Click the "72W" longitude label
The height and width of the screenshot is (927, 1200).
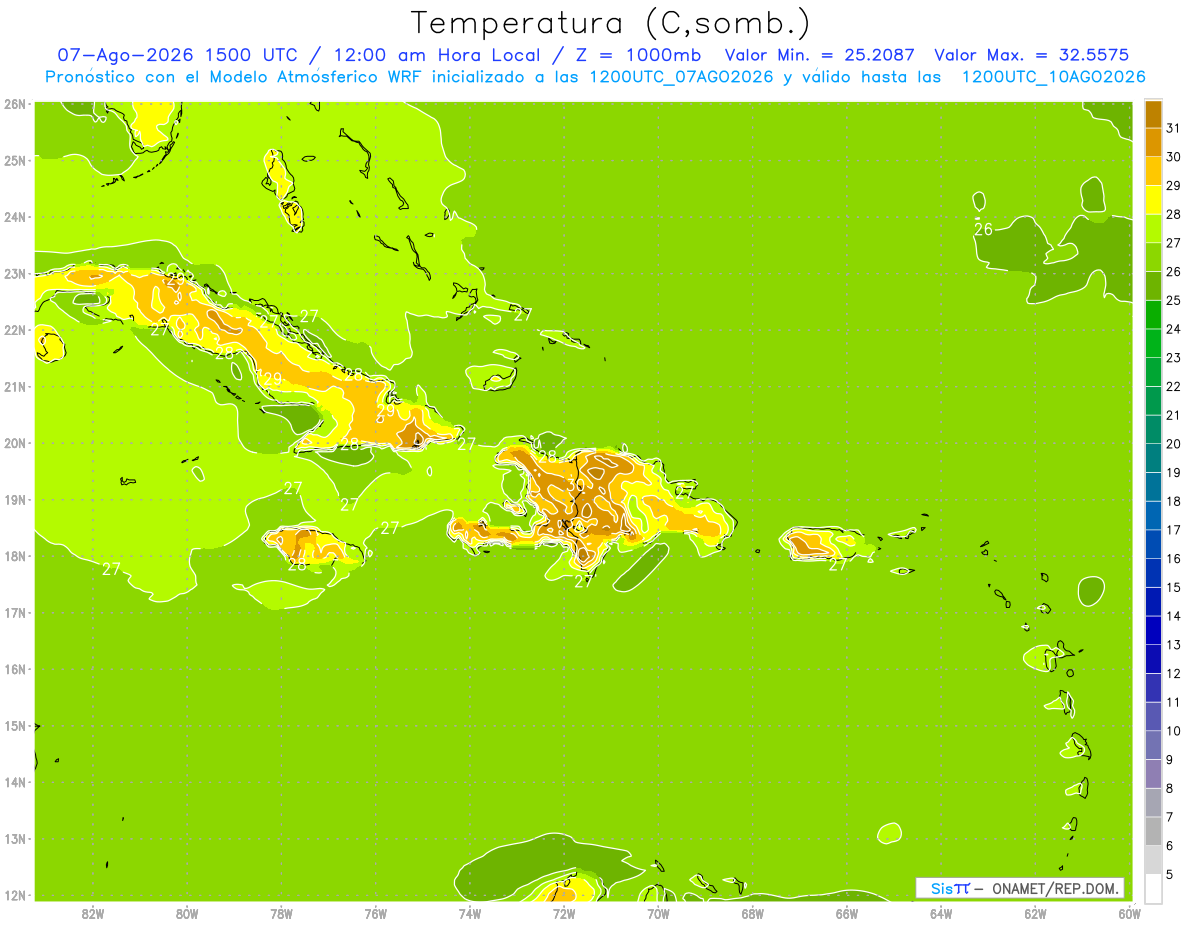click(x=564, y=913)
